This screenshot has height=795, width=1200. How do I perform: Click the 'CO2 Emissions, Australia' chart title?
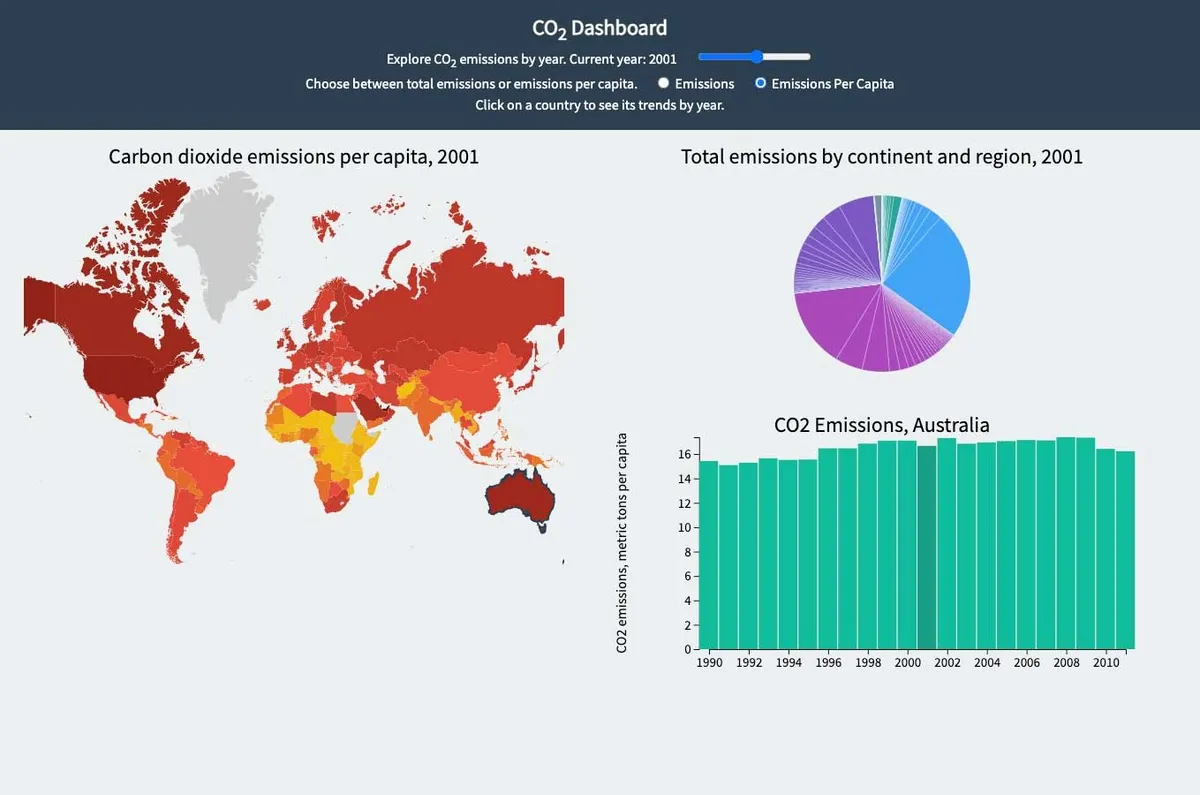point(882,425)
